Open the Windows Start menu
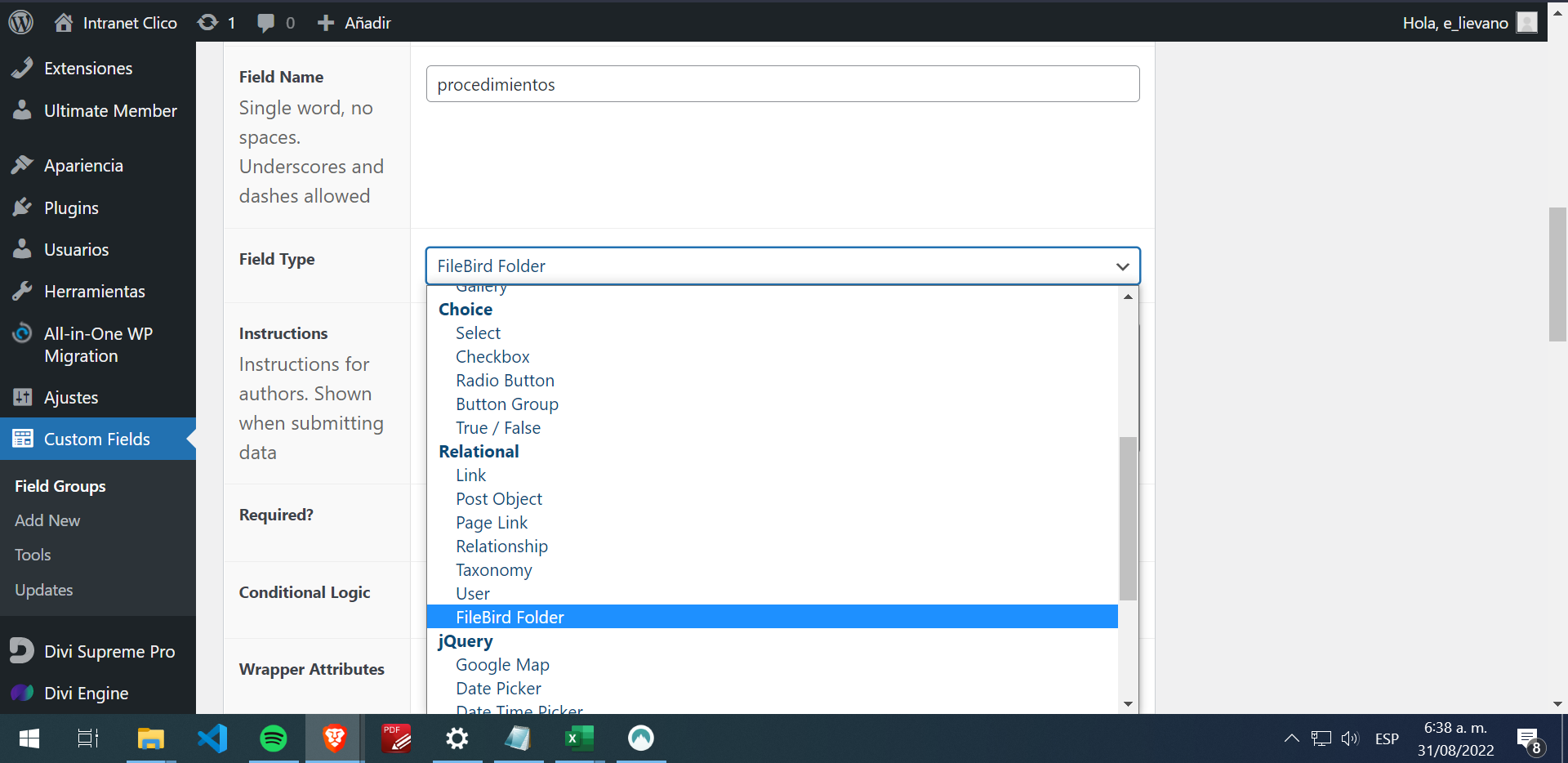This screenshot has height=763, width=1568. tap(29, 738)
